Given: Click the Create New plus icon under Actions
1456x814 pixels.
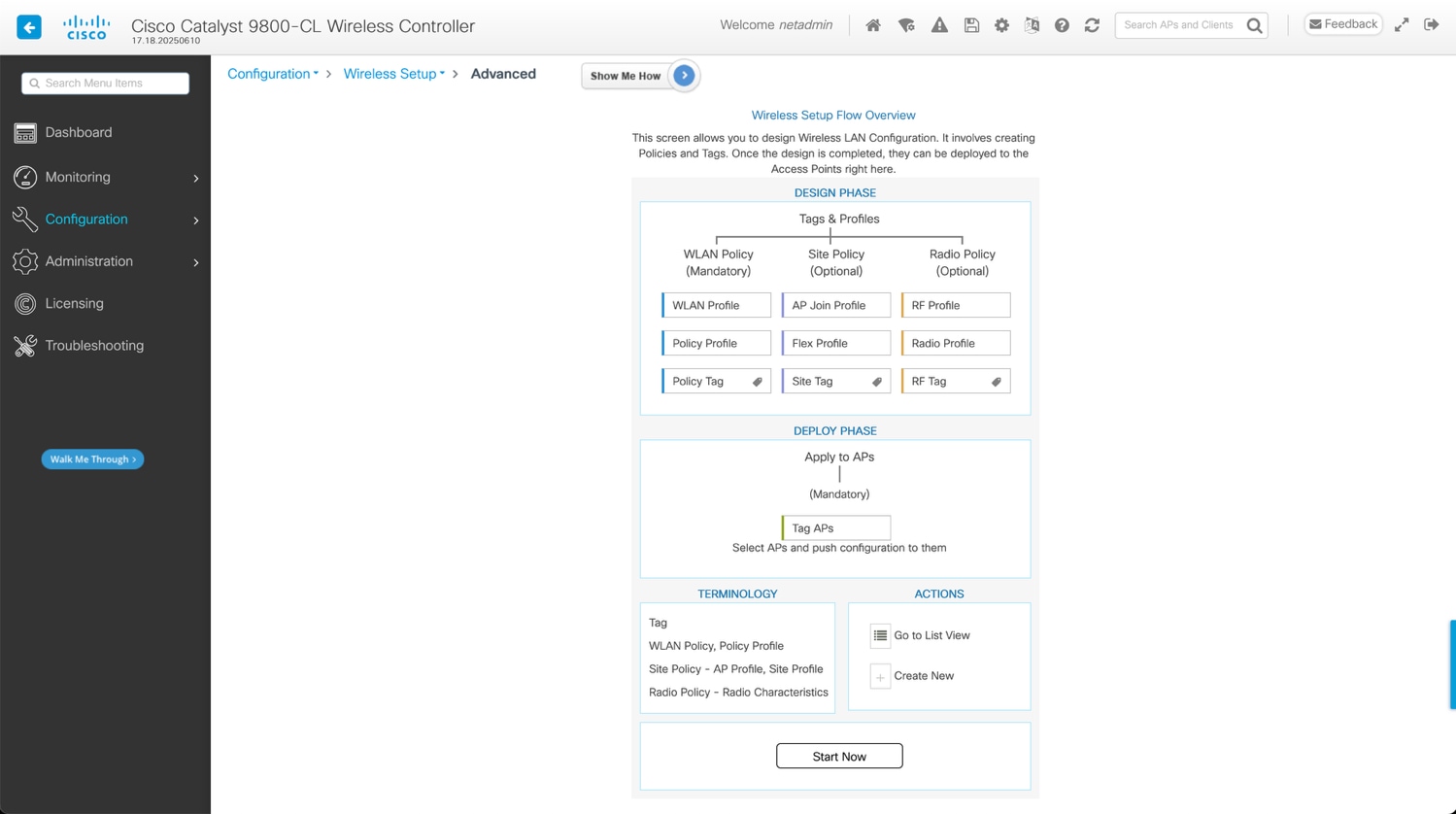Looking at the screenshot, I should pos(879,675).
